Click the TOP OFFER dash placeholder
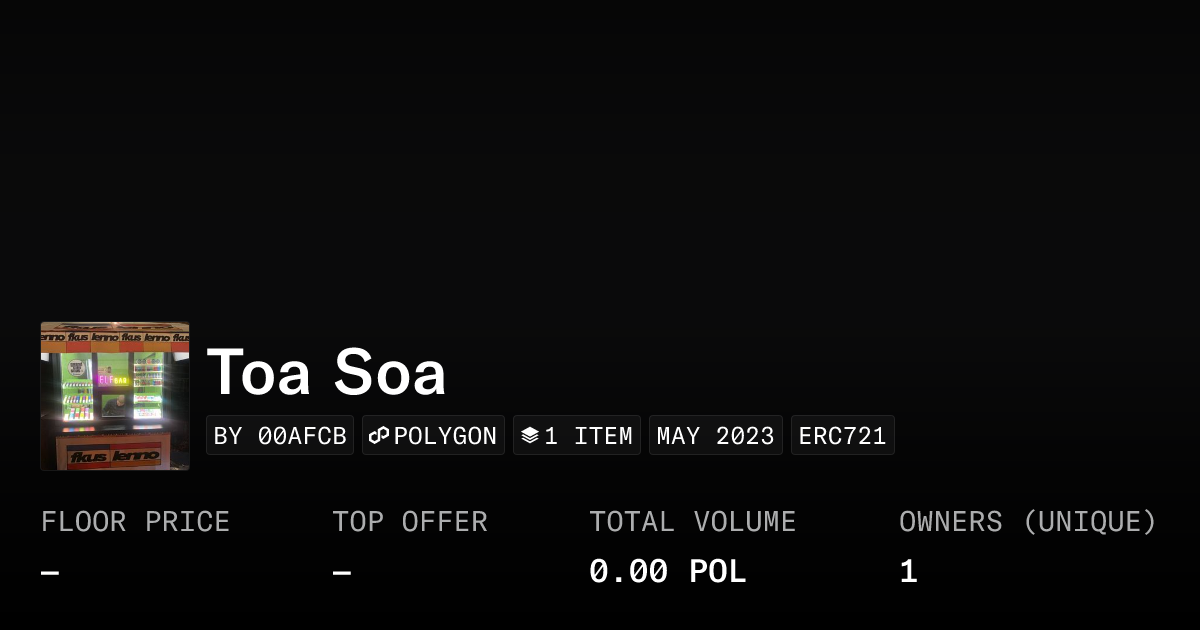 tap(340, 570)
